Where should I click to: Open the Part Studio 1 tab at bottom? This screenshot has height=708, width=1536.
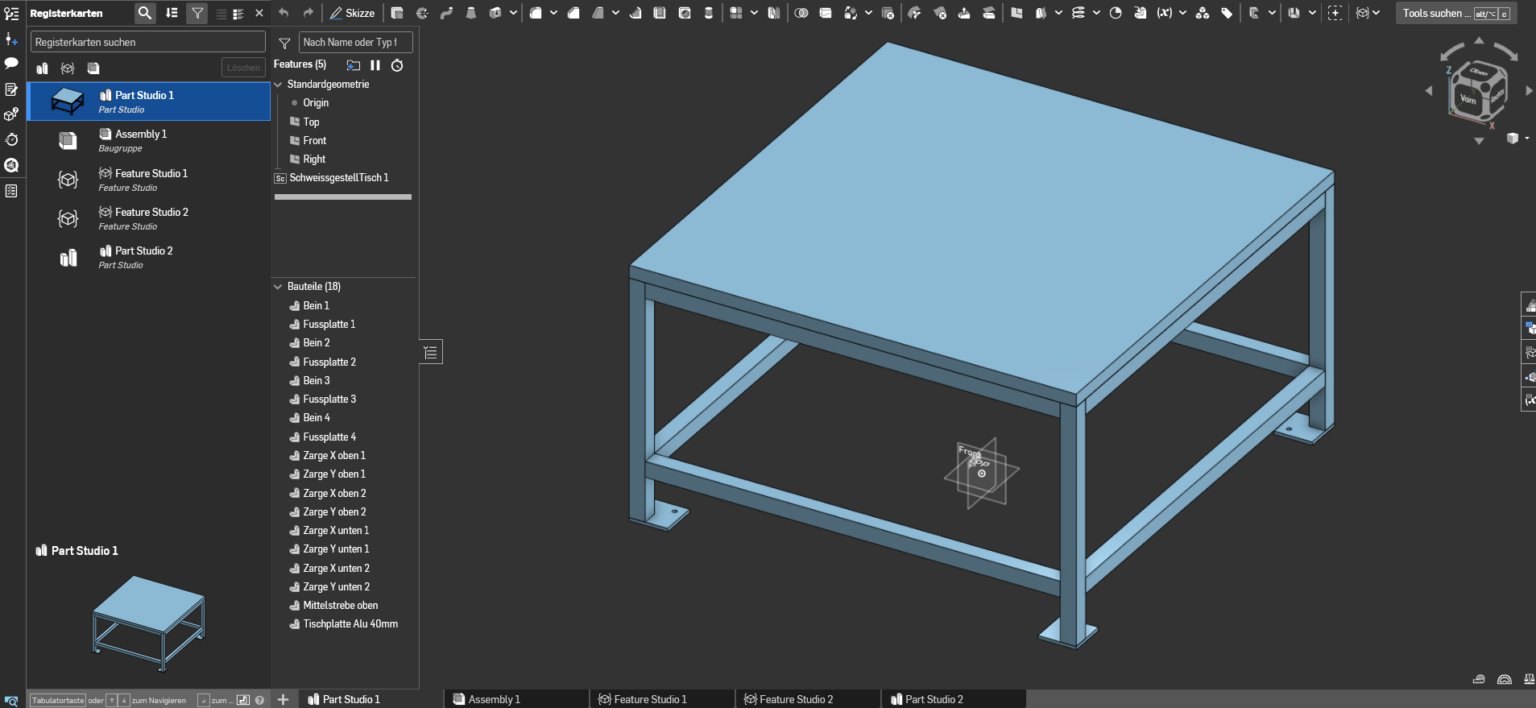(x=371, y=699)
